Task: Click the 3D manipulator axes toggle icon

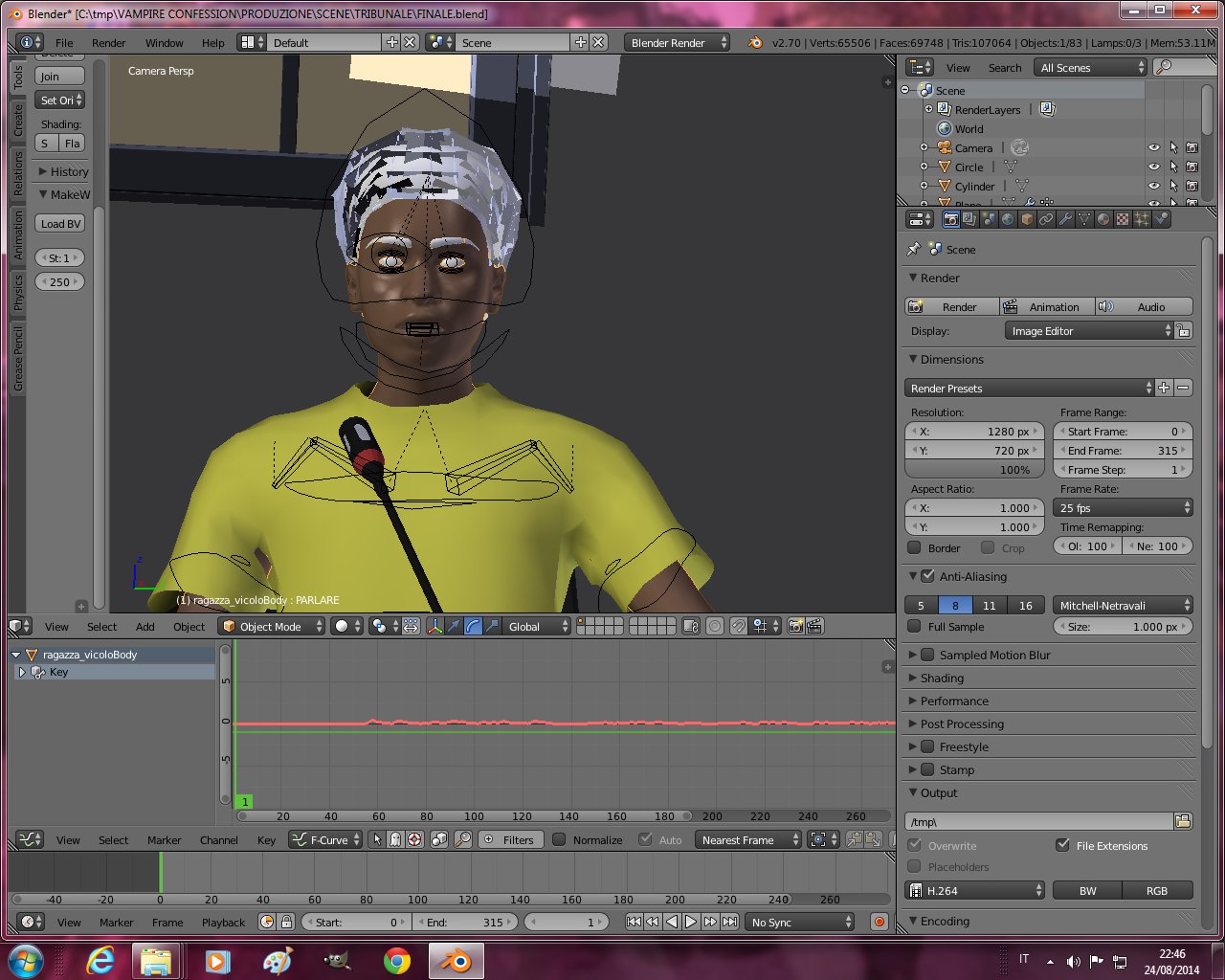Action: point(434,626)
